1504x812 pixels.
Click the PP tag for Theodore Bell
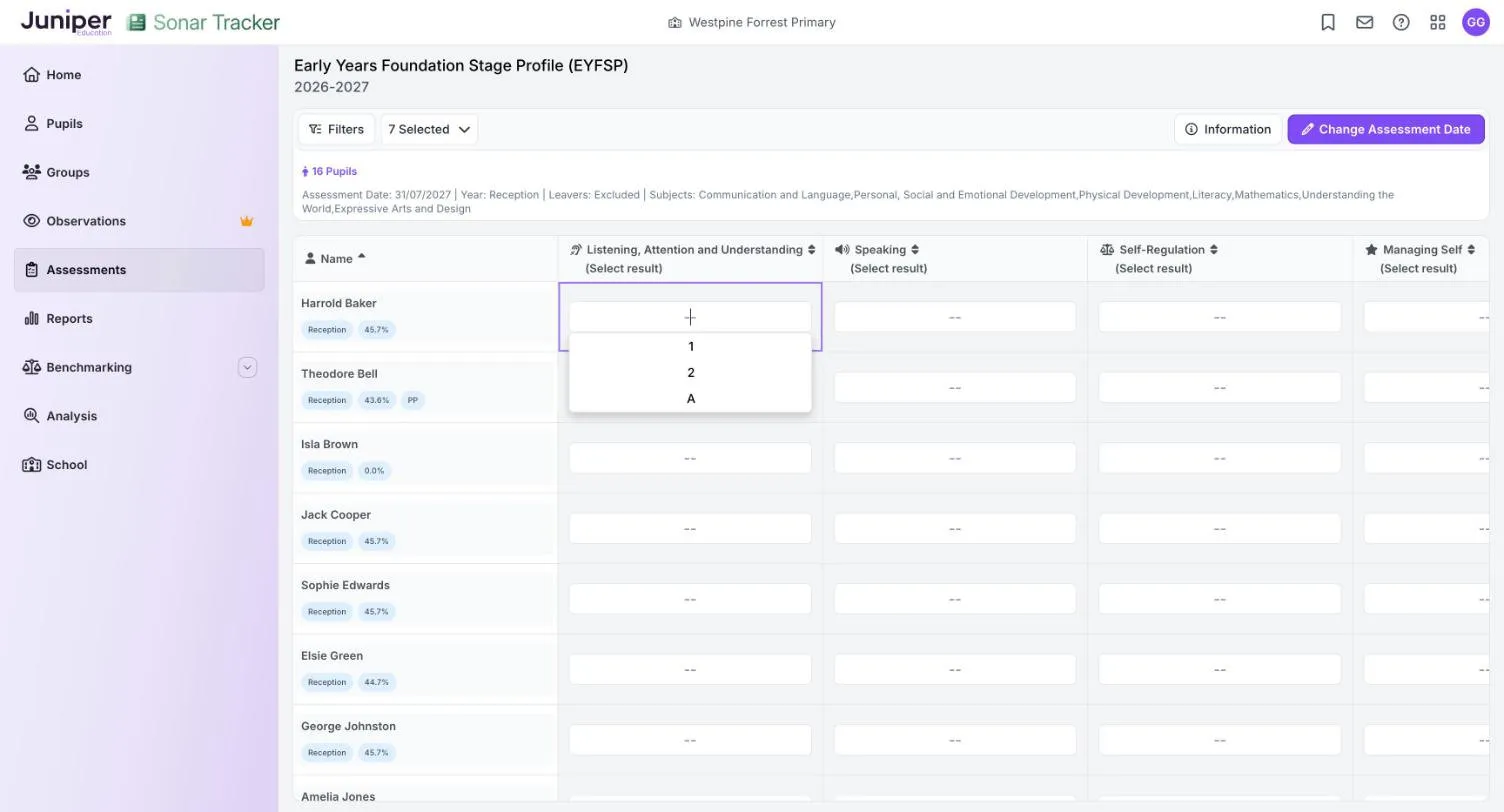(412, 400)
